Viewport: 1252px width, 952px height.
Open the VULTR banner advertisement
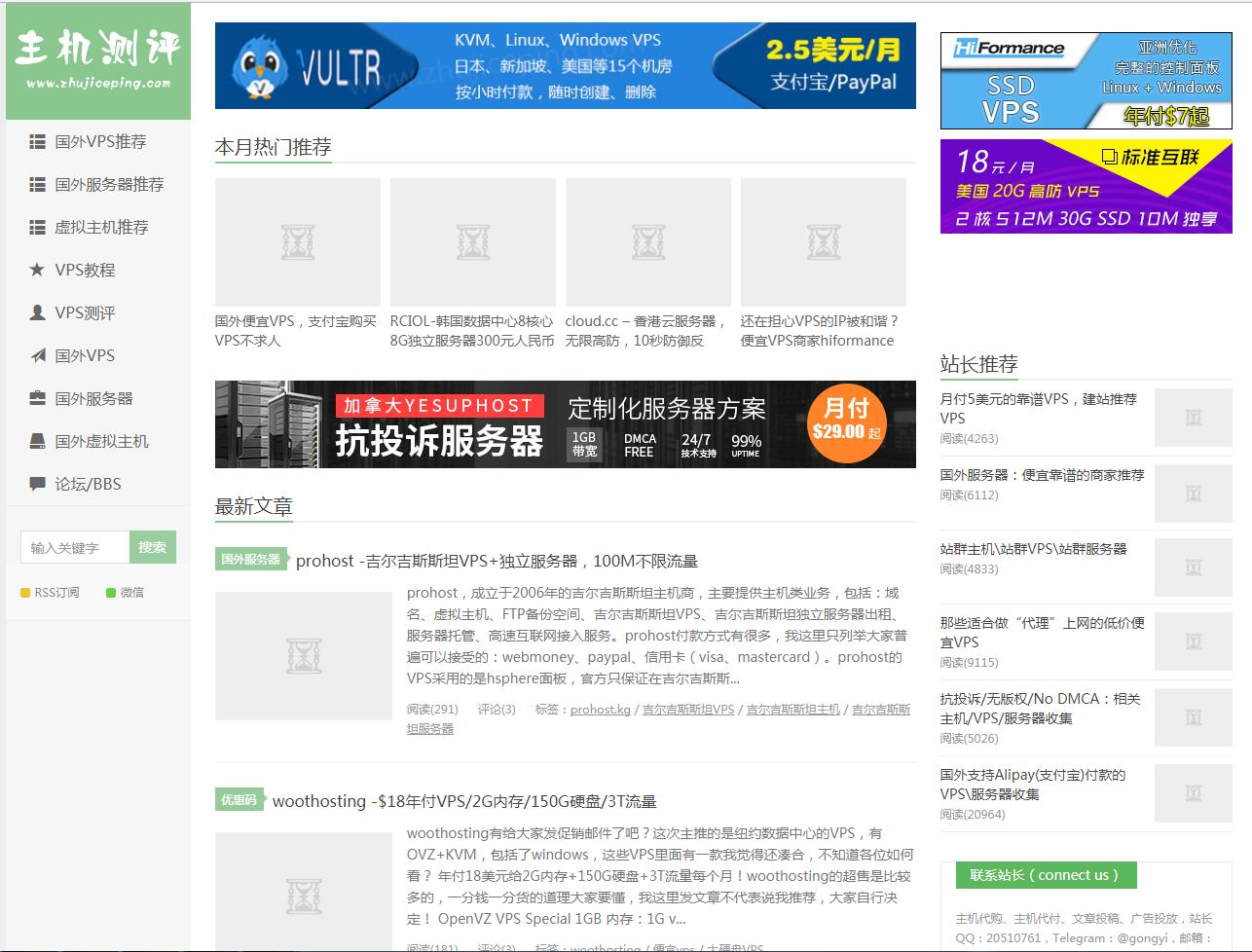point(566,65)
